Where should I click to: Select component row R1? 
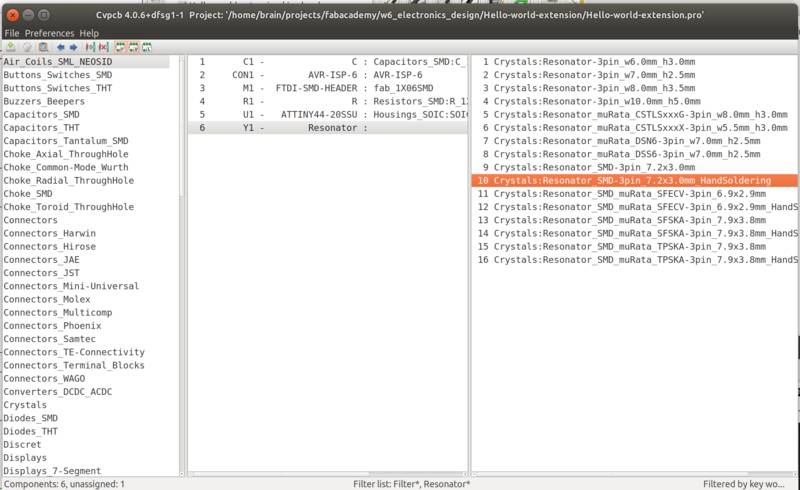pyautogui.click(x=328, y=102)
